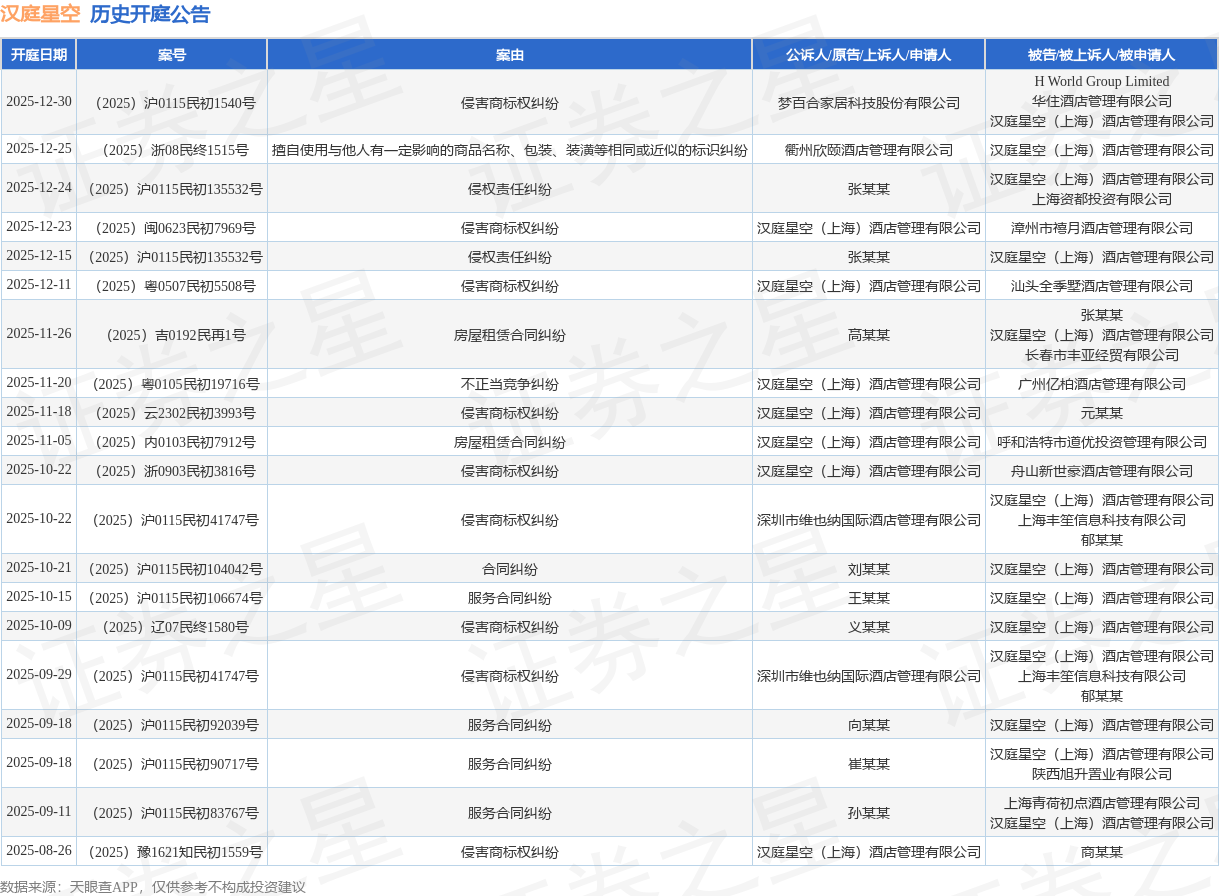
Task: Click defendant 陕西旭升置业有限公司
Action: 1102,774
